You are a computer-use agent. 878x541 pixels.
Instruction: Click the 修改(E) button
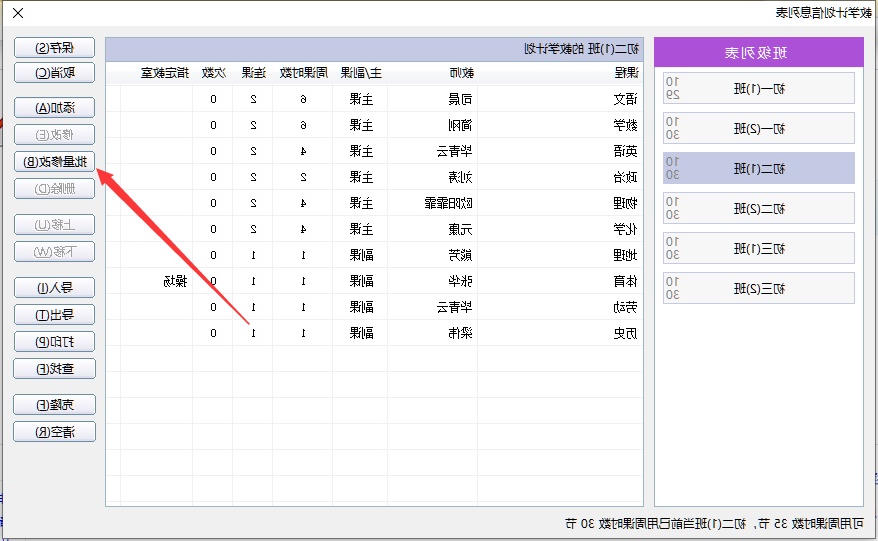[54, 134]
